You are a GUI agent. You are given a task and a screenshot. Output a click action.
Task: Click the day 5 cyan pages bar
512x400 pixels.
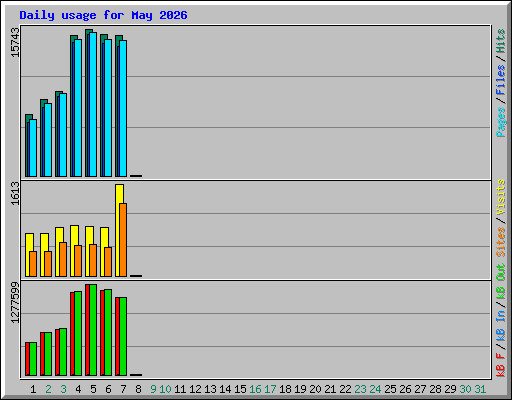point(93,104)
